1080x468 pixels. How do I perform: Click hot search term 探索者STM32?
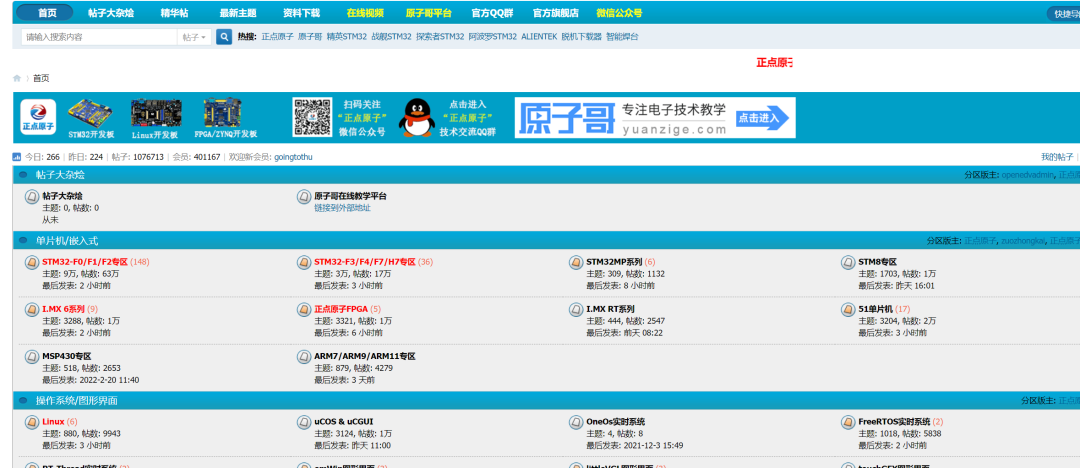pos(440,37)
